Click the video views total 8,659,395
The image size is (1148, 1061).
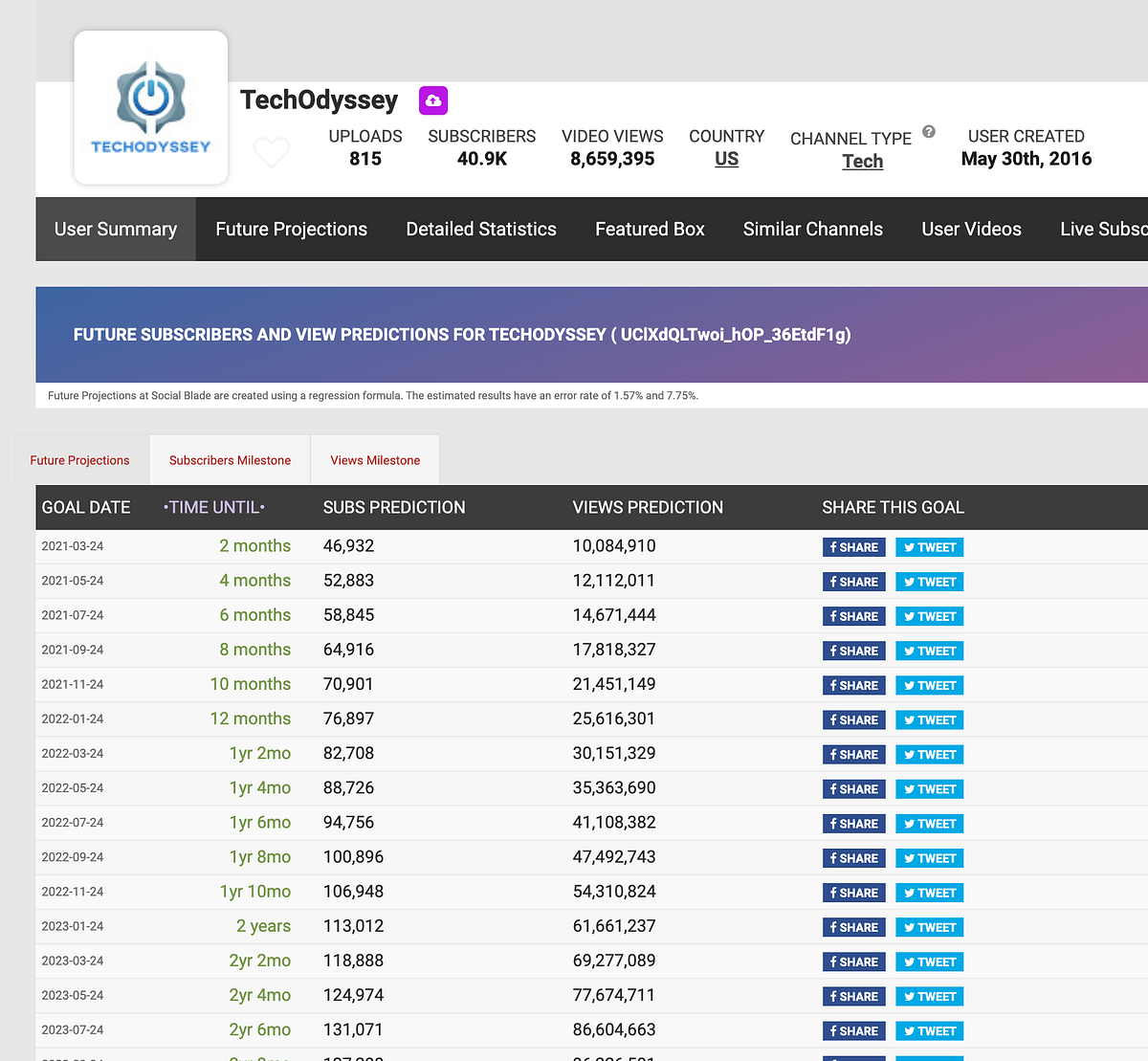click(612, 159)
